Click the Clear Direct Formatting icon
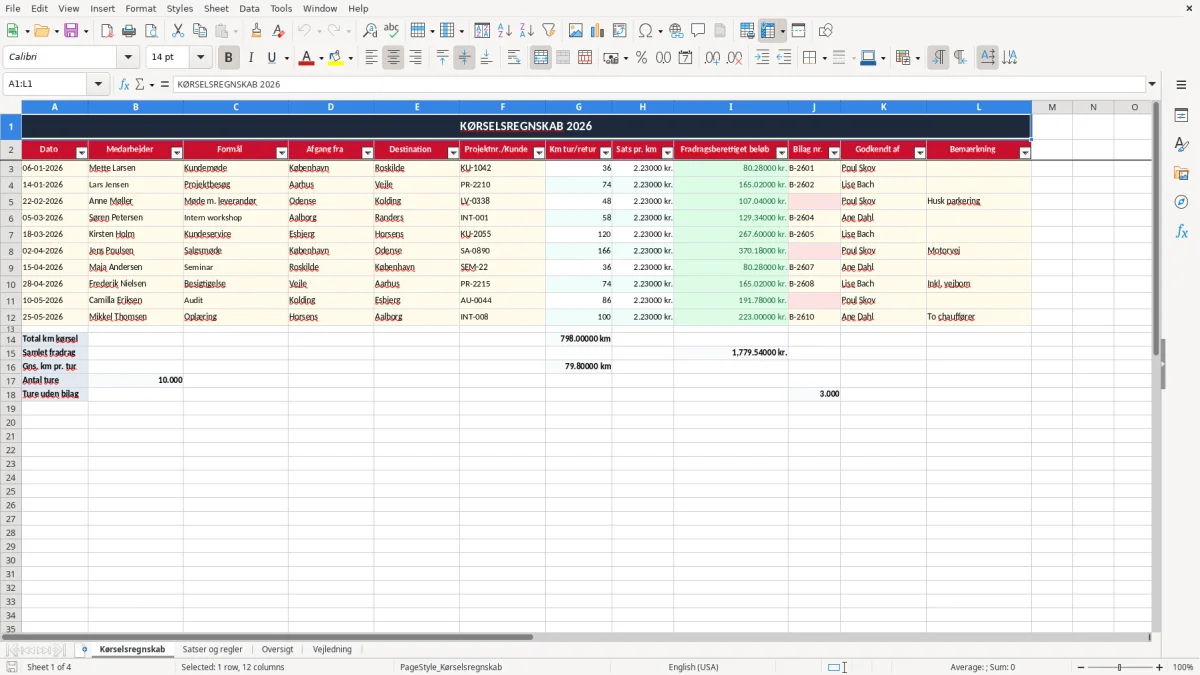Image resolution: width=1200 pixels, height=675 pixels. pos(279,31)
